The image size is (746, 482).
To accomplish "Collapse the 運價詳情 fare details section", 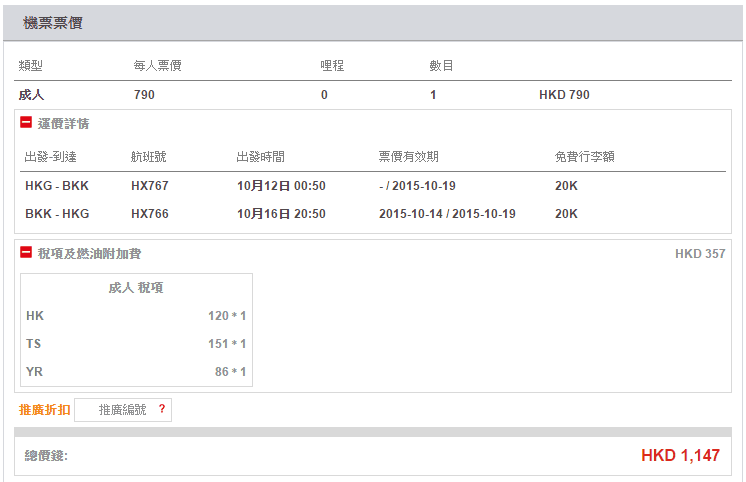I will point(26,123).
